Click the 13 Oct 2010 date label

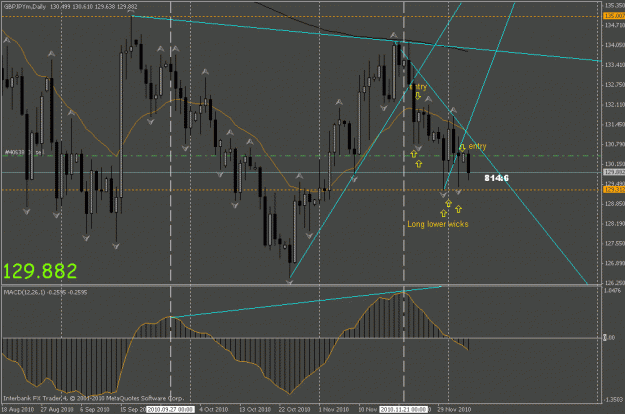[255, 409]
